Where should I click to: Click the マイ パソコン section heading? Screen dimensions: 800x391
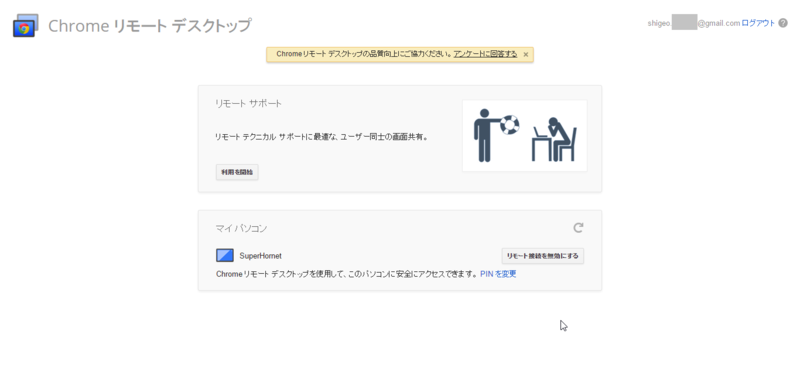(241, 228)
